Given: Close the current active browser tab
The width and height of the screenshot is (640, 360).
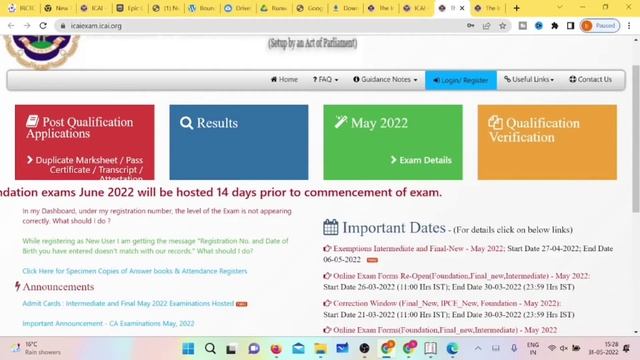Looking at the screenshot, I should (x=462, y=8).
